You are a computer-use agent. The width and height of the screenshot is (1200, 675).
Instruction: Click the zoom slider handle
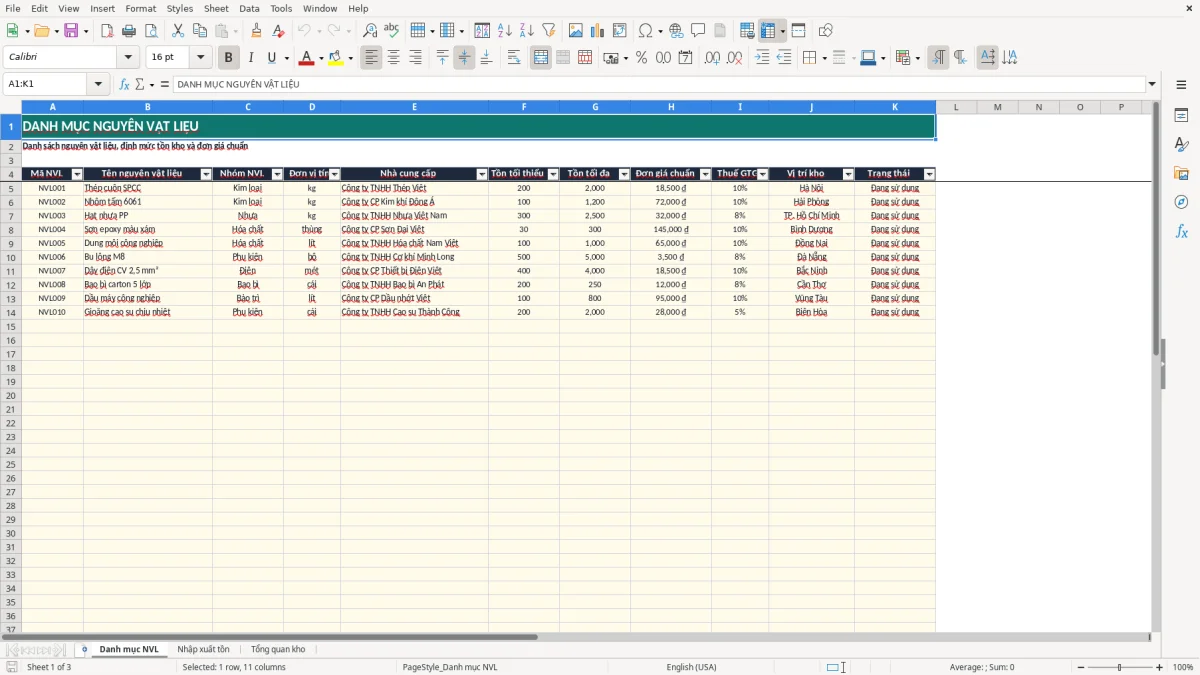coord(1120,667)
